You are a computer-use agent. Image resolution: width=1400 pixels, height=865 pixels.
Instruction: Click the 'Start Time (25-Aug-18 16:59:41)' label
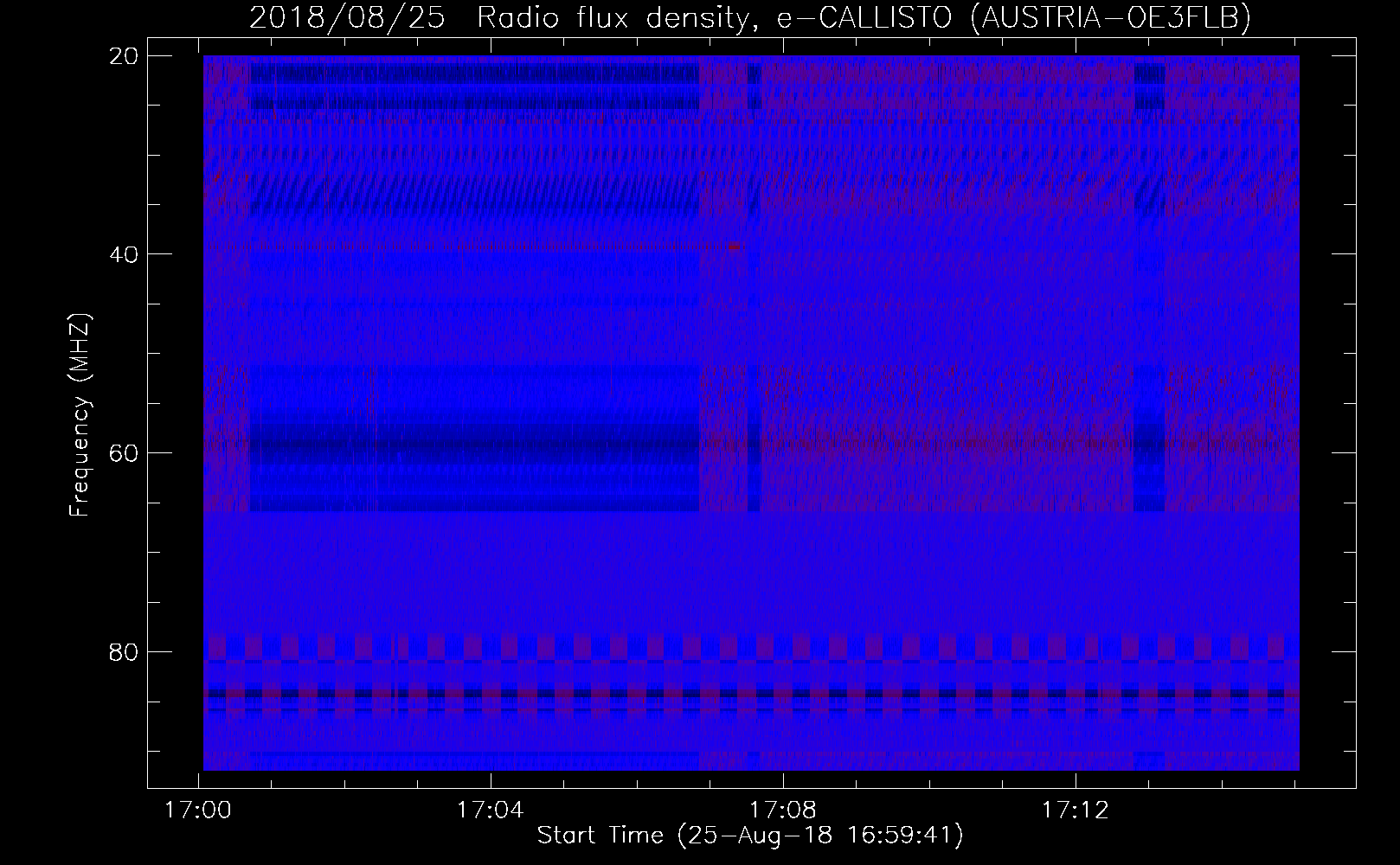750,836
